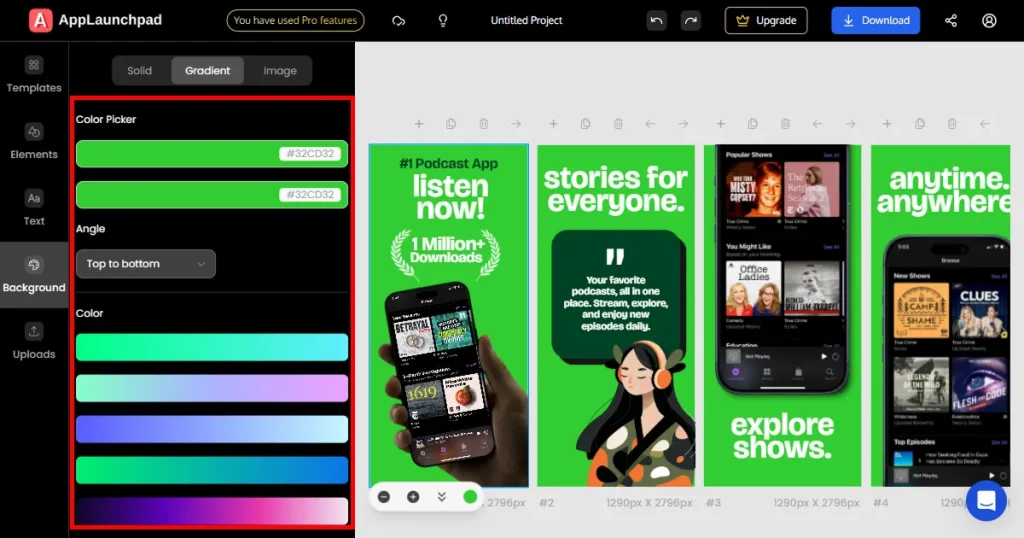
Task: Click the AppLaunchpad logo
Action: (95, 20)
